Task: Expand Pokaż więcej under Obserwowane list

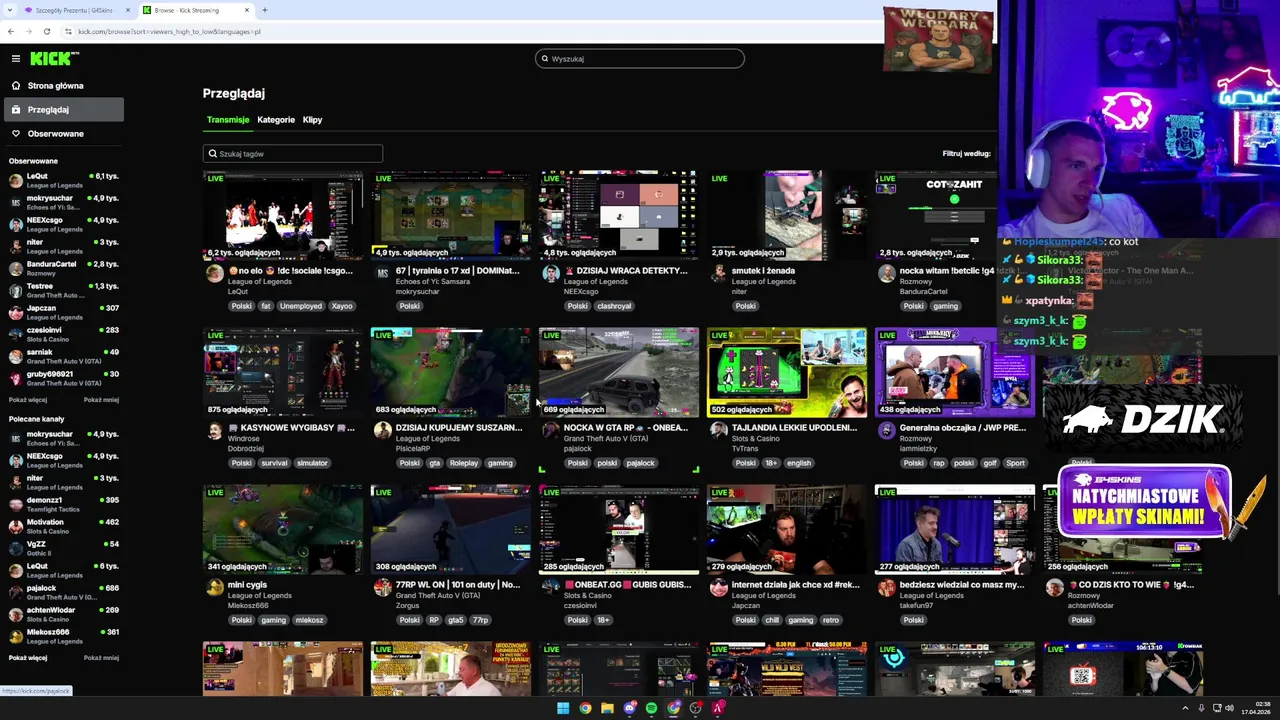Action: pos(28,400)
